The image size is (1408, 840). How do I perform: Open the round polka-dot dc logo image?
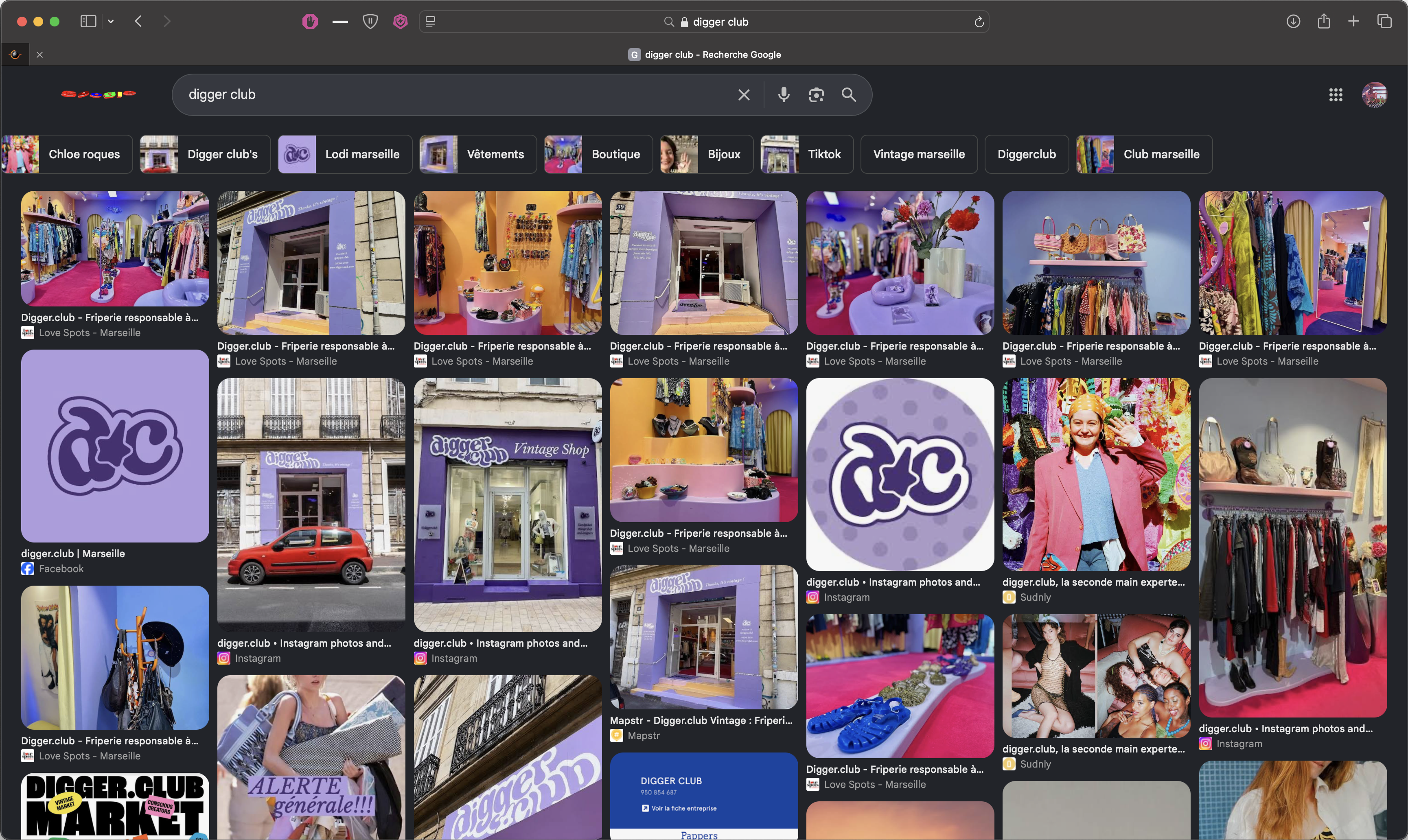point(900,475)
